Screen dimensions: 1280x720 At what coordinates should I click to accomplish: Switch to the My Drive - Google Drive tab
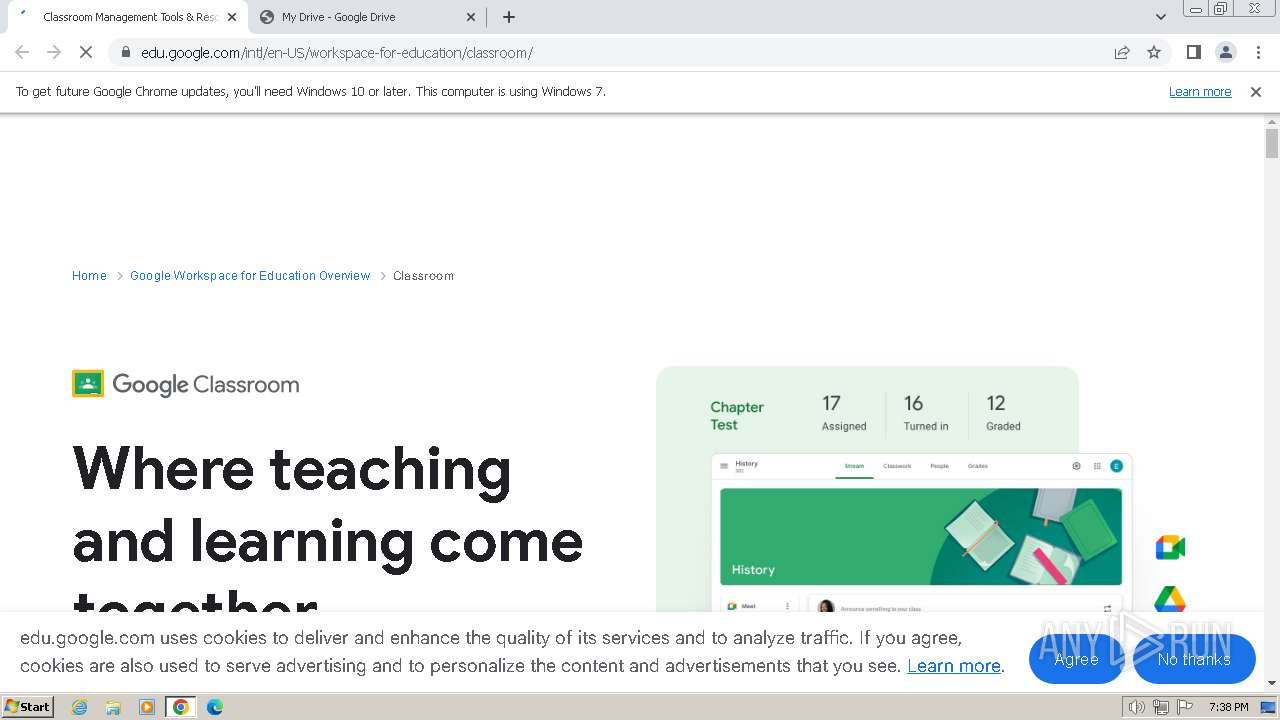click(x=366, y=17)
